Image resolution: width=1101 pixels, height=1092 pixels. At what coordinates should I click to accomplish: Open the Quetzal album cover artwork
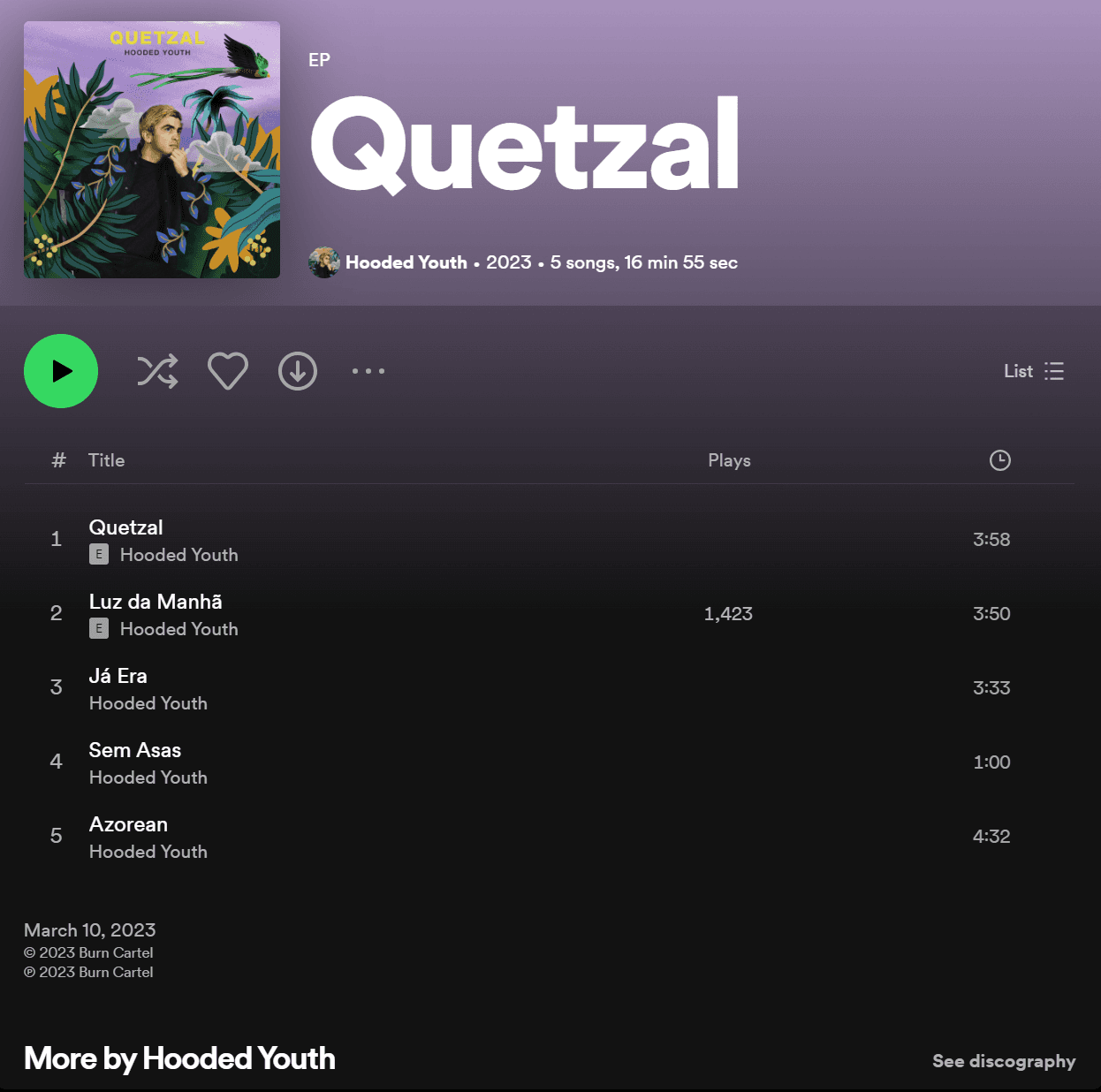point(152,150)
